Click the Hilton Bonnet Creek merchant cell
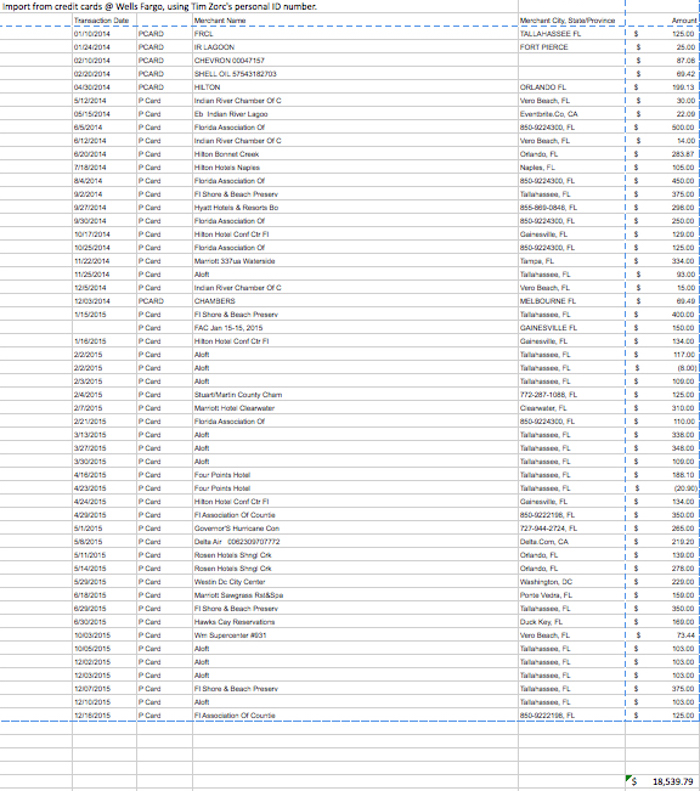 [x=226, y=154]
